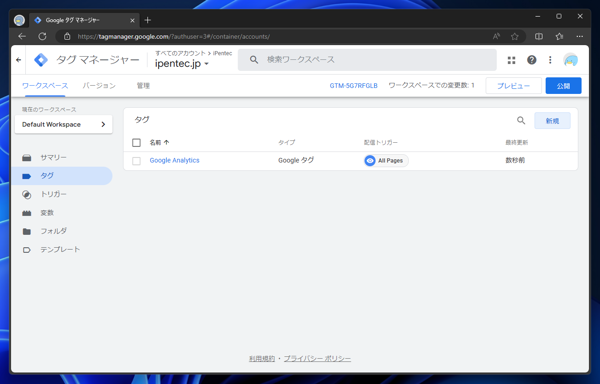This screenshot has width=600, height=384.
Task: Sort by the 名前 column header arrow
Action: coord(166,142)
